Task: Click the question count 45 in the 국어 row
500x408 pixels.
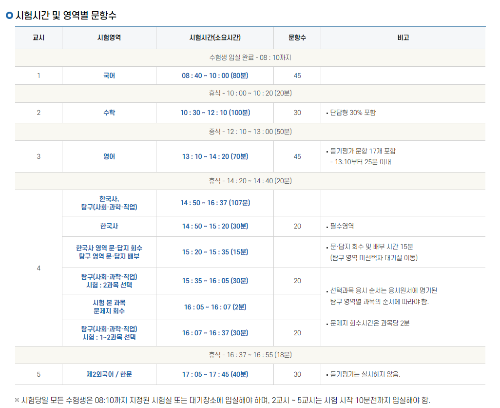Action: tap(297, 76)
